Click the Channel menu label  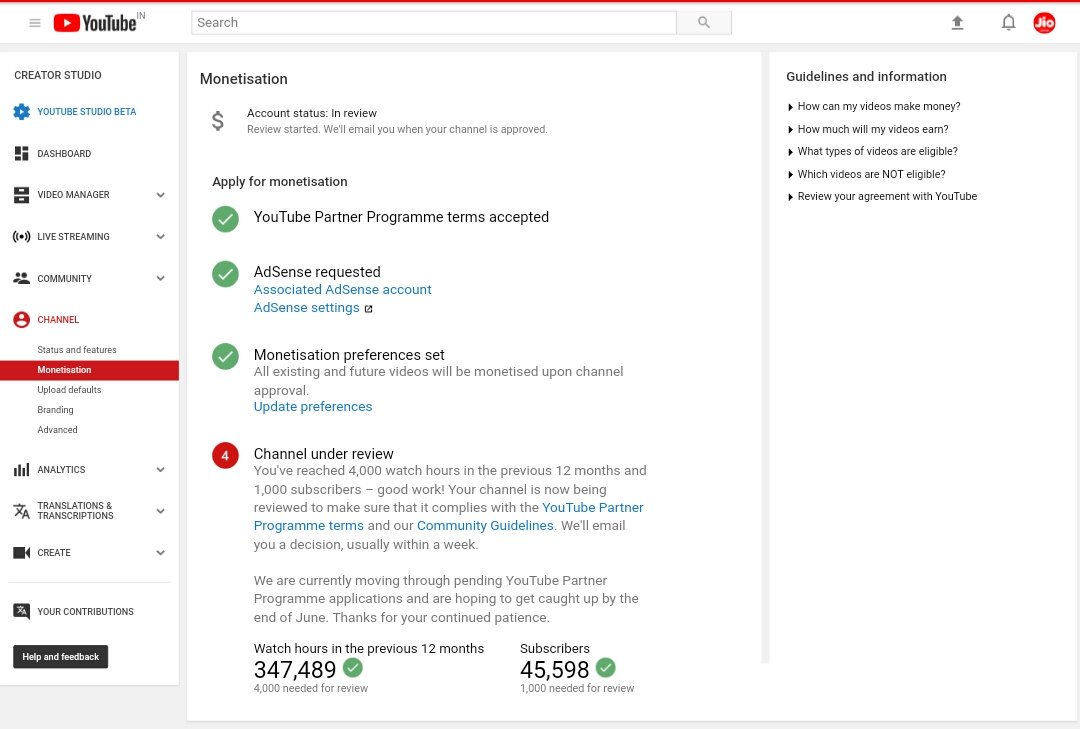coord(58,320)
